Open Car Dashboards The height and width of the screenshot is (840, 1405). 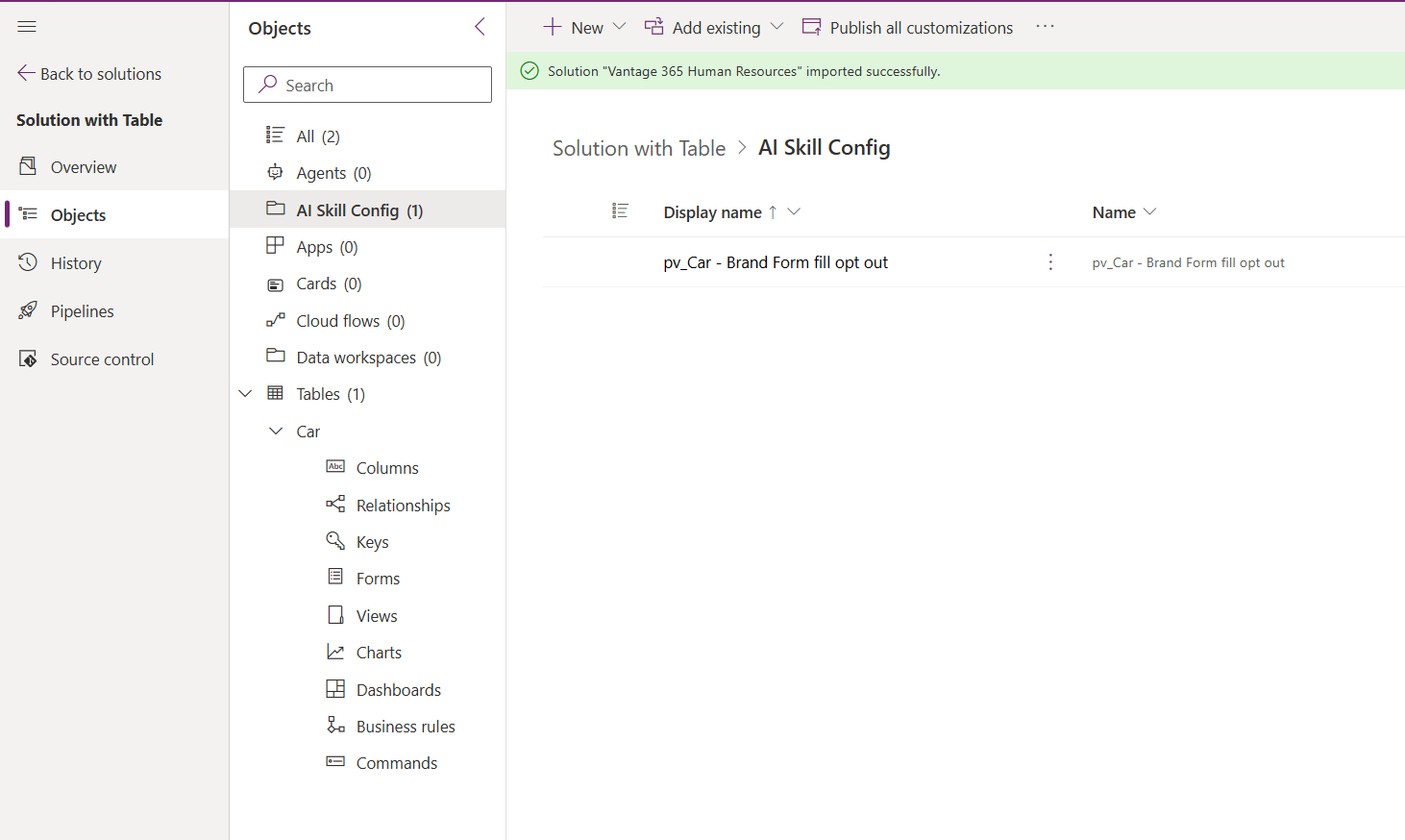398,690
